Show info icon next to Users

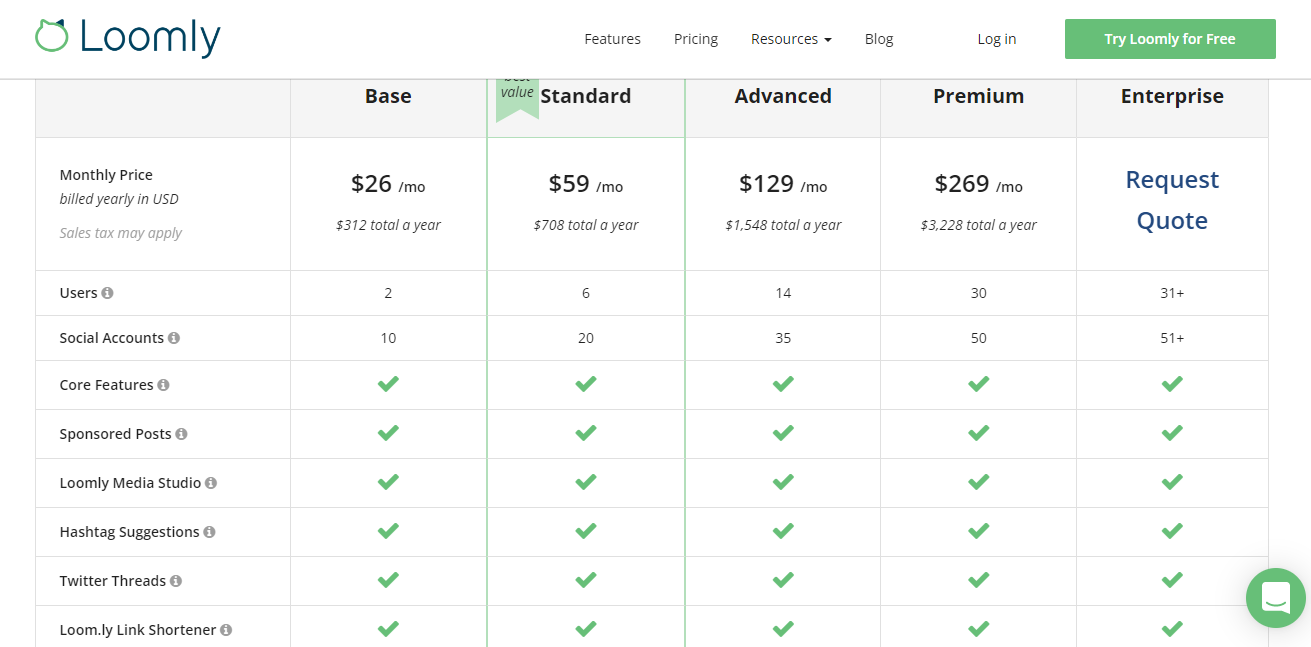click(x=108, y=293)
